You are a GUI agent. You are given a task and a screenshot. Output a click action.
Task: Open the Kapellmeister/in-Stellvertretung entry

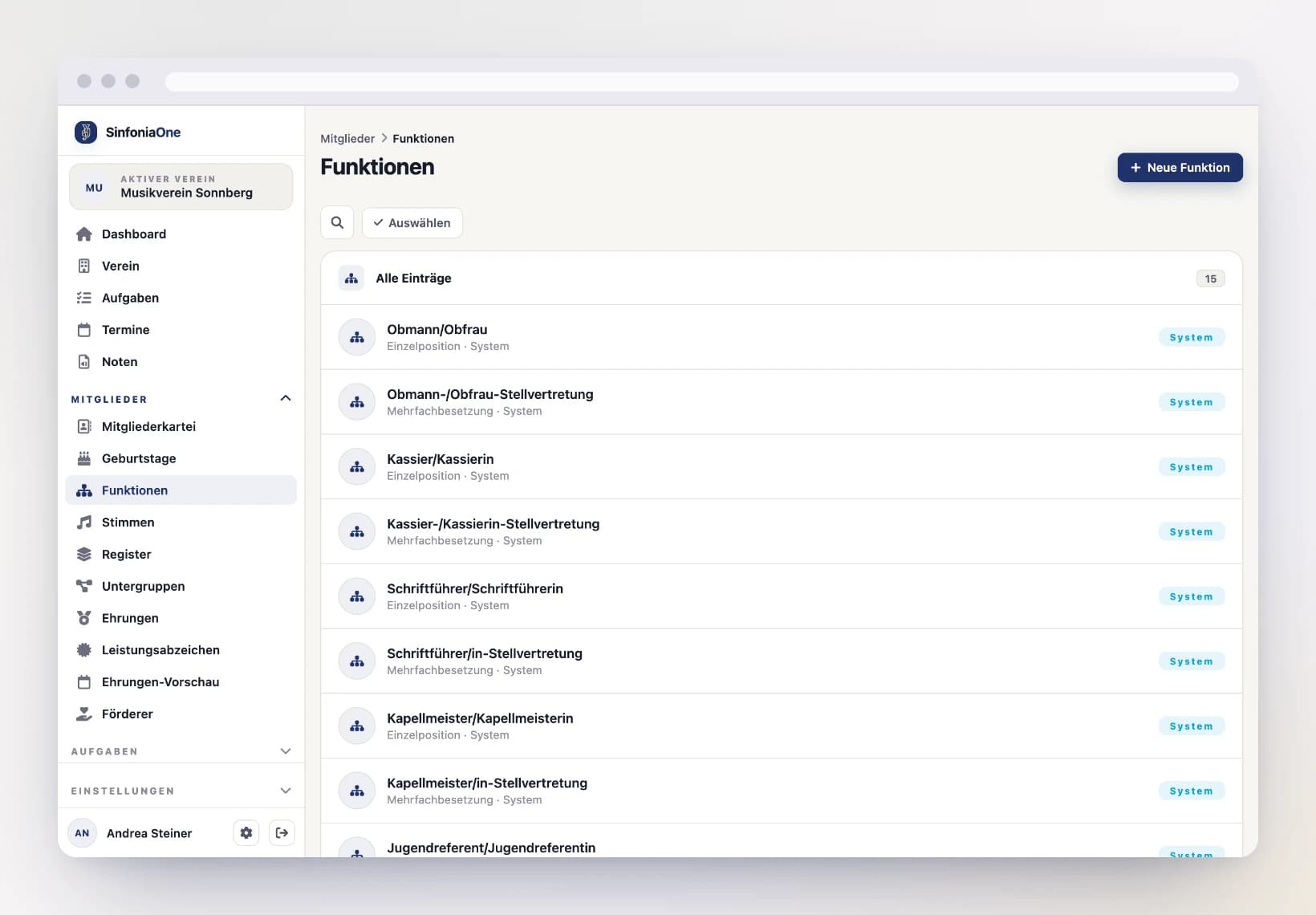[x=782, y=791]
